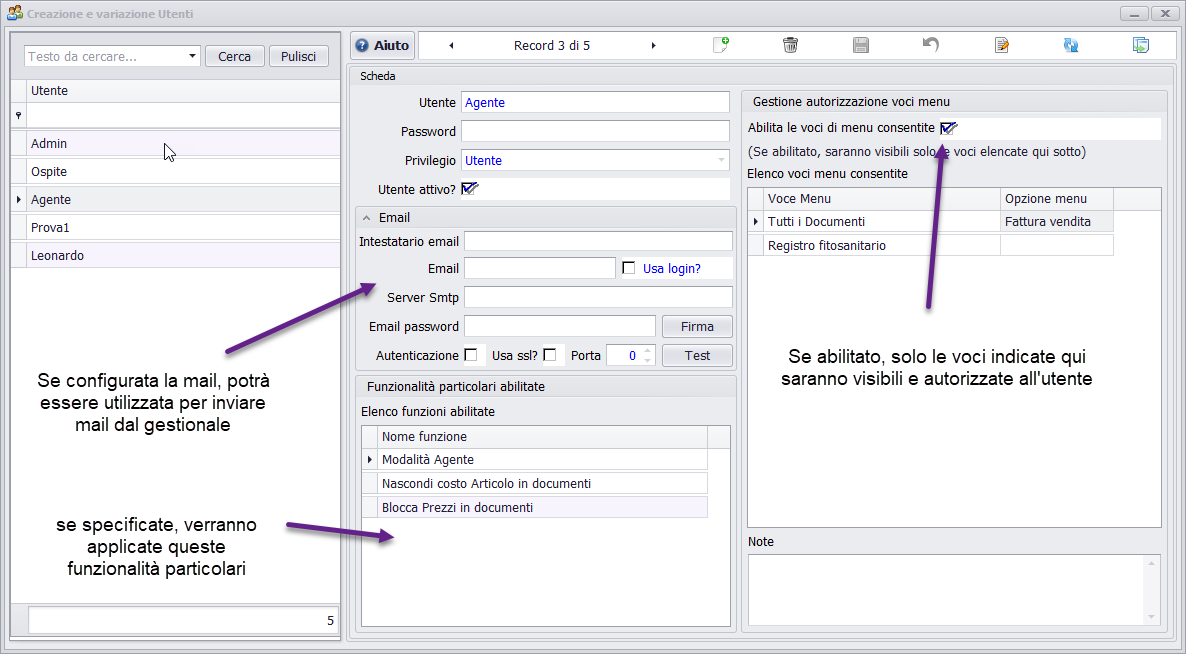1186x654 pixels.
Task: Click the new record icon
Action: click(x=720, y=45)
